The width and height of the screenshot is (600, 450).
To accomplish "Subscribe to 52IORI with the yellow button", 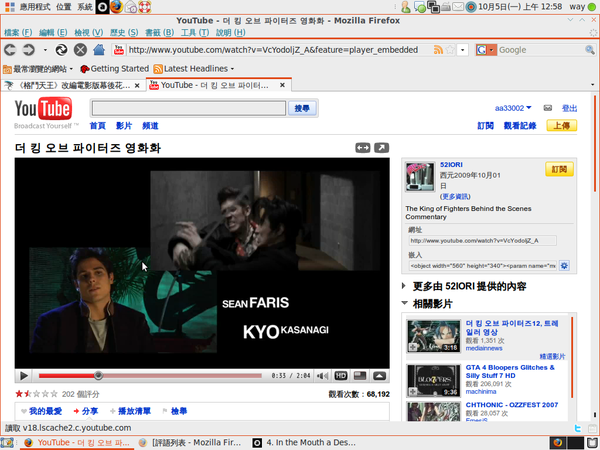I will tap(559, 169).
